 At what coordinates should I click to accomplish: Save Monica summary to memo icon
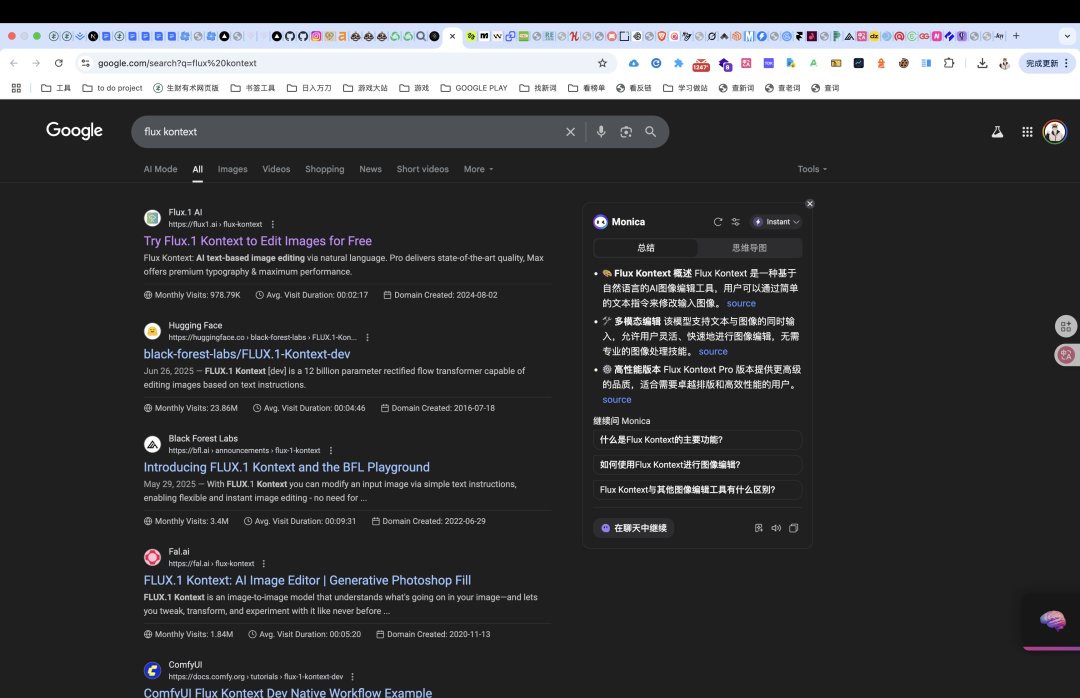point(758,528)
